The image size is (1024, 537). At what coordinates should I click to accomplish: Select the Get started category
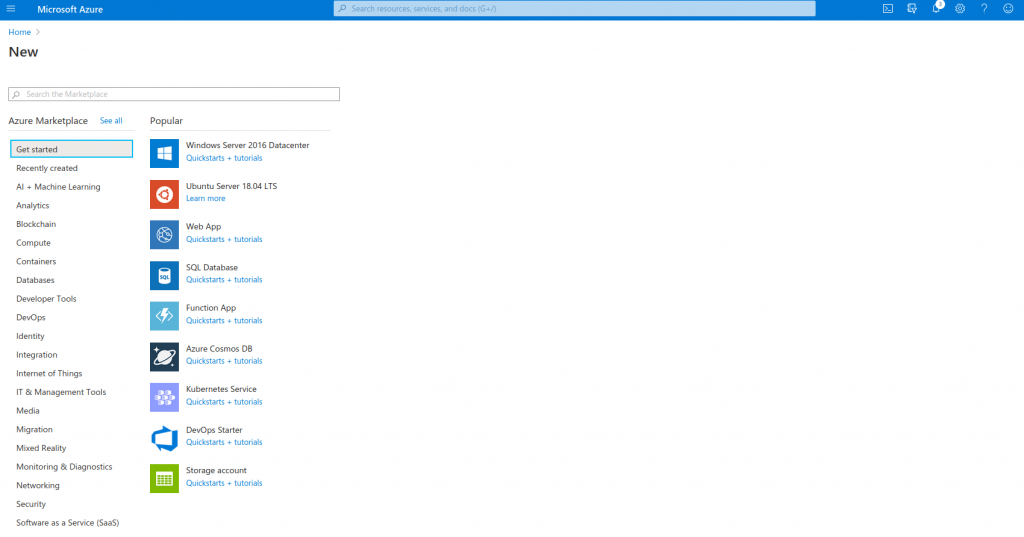71,149
